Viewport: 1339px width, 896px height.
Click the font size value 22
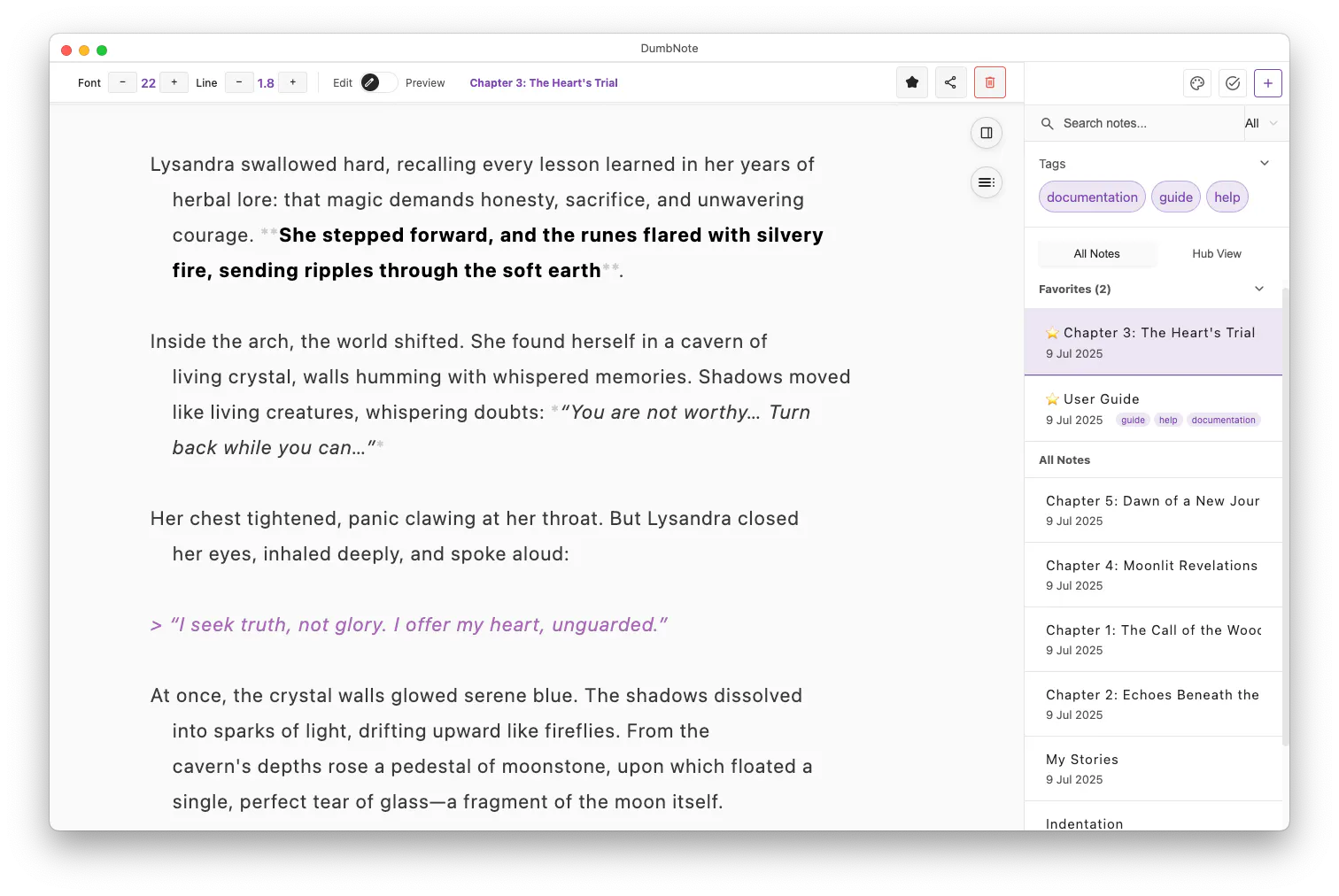click(x=149, y=83)
